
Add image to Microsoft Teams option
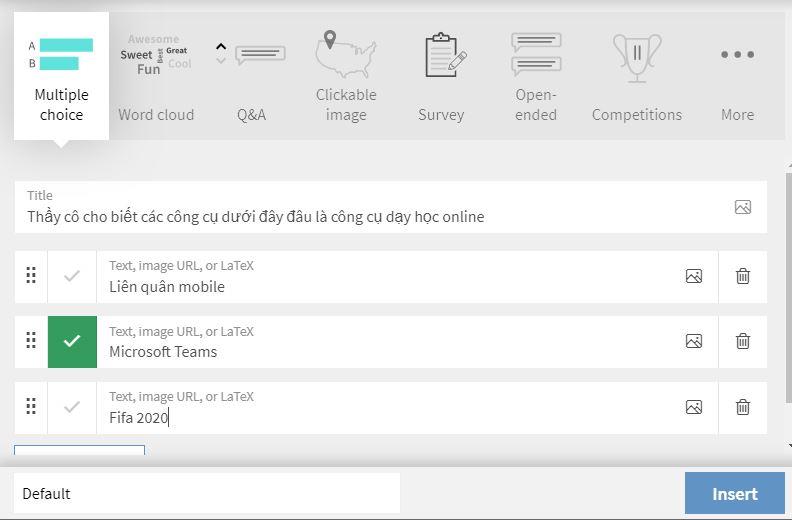tap(693, 341)
